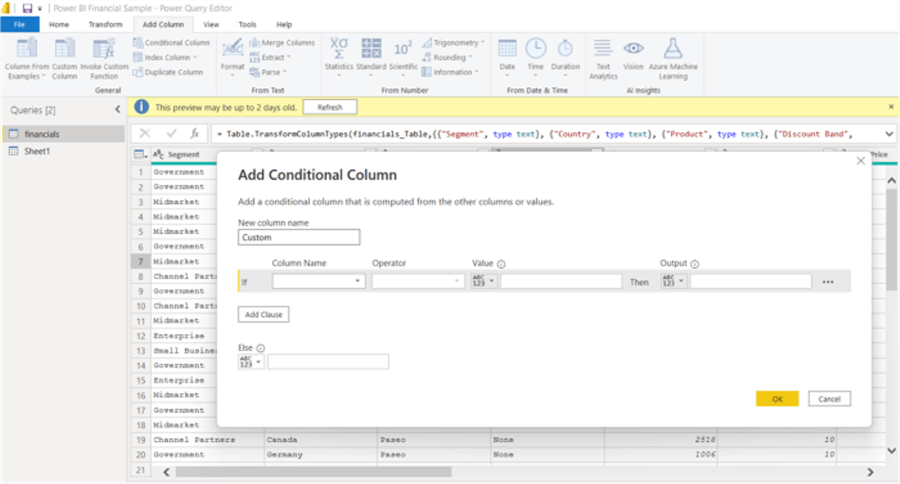Open the Time column options
This screenshot has height=484, width=900.
coord(536,57)
